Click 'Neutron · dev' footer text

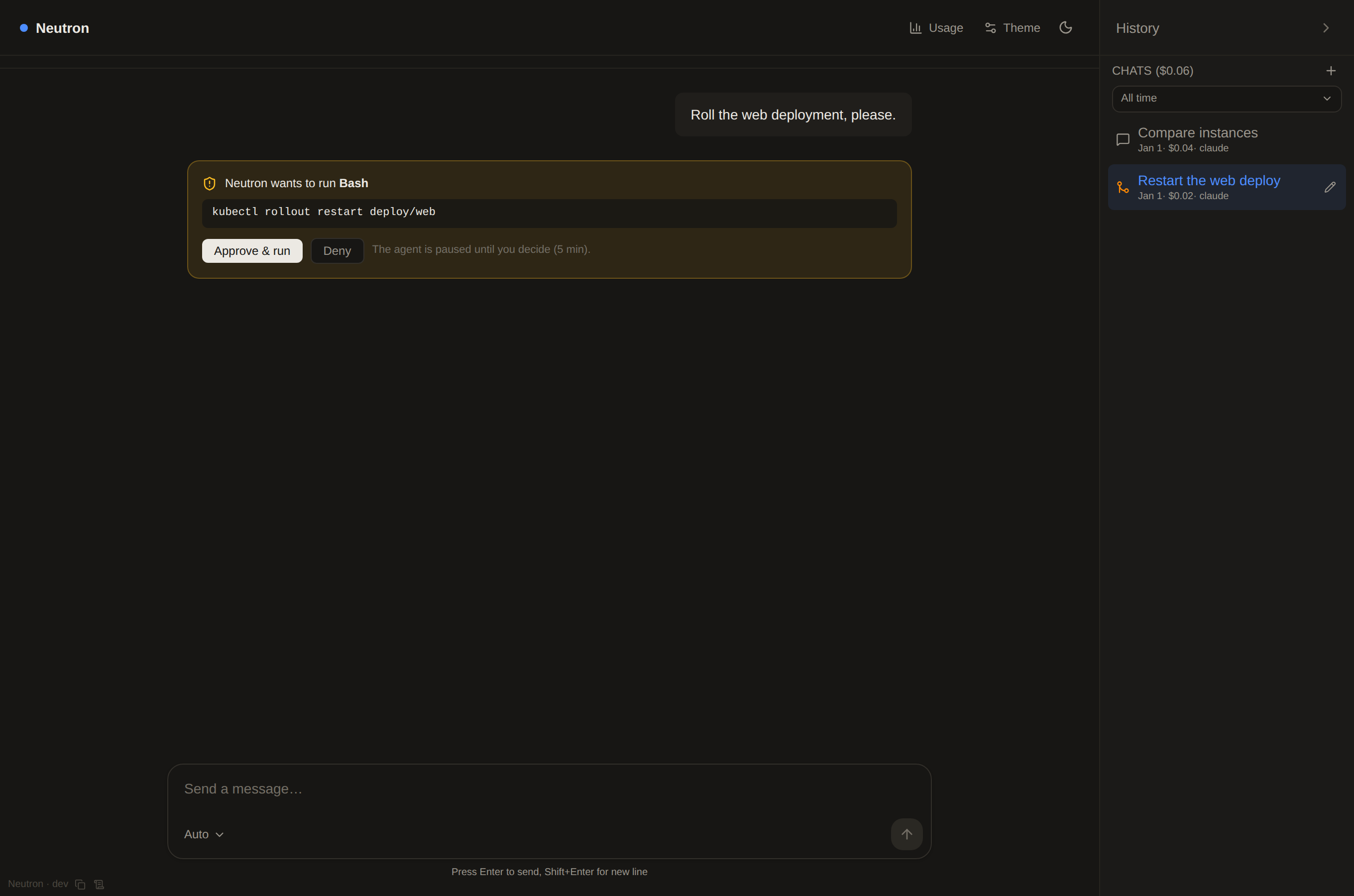tap(38, 884)
